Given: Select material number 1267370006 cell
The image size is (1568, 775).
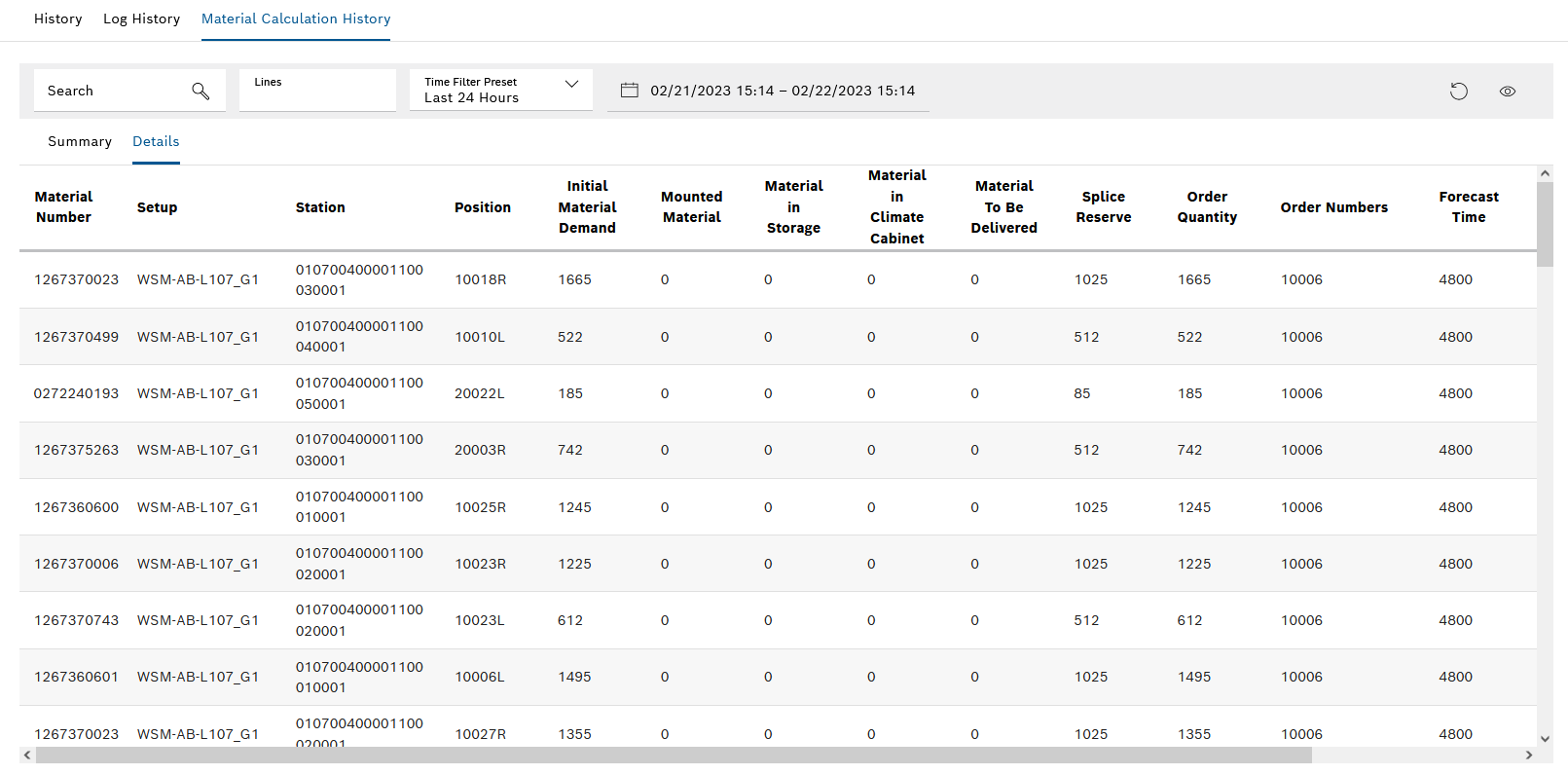Looking at the screenshot, I should pyautogui.click(x=77, y=564).
